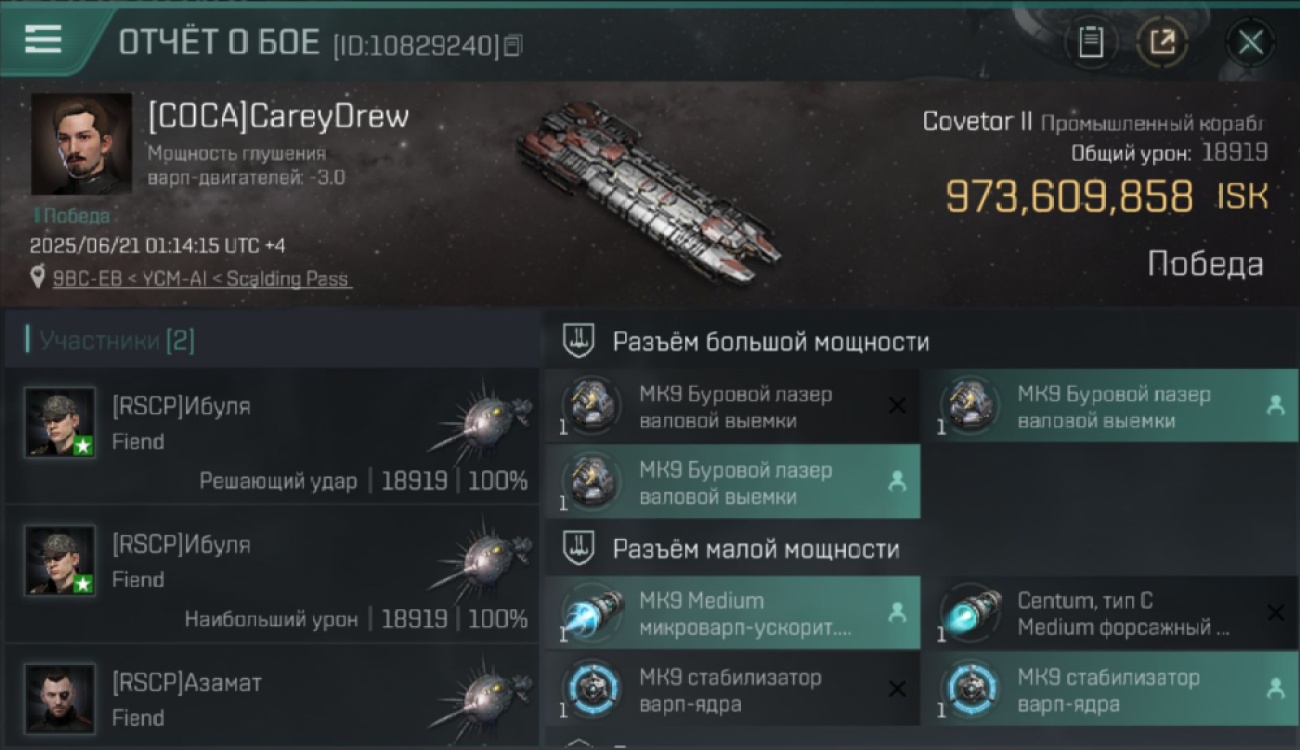The image size is (1300, 750).
Task: Open the hamburger menu
Action: [x=43, y=40]
